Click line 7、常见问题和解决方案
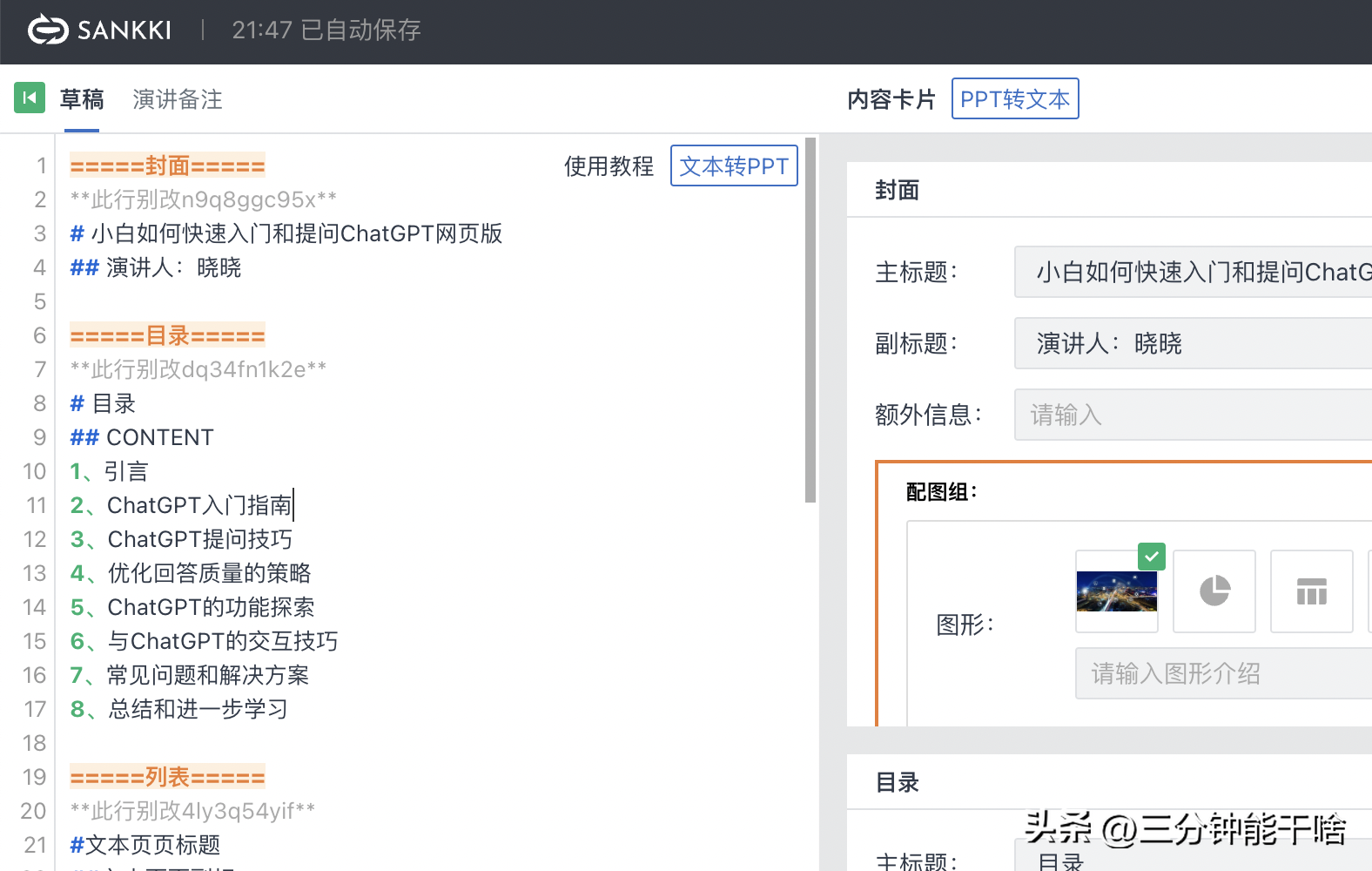 (x=190, y=675)
